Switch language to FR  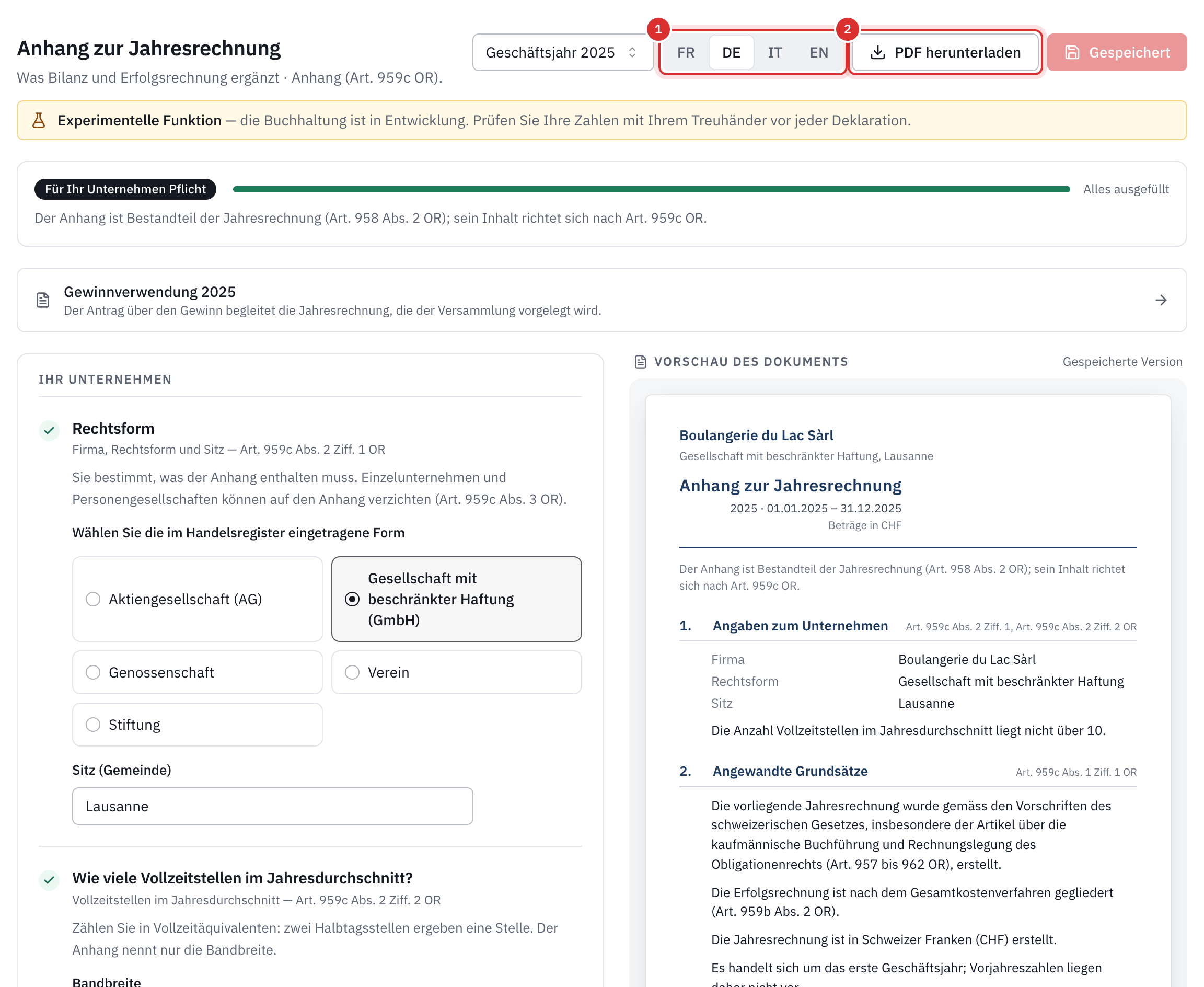[x=685, y=52]
